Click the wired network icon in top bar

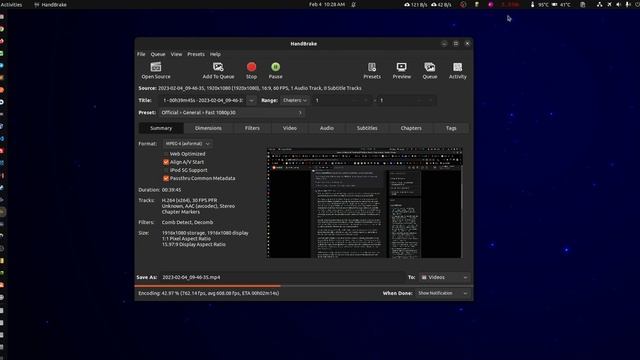[599, 4]
